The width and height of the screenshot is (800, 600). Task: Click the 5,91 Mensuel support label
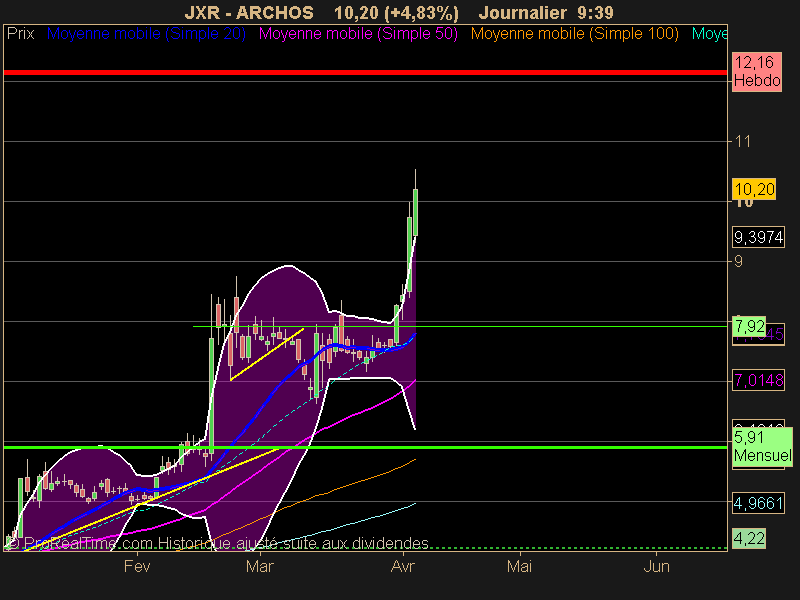[x=763, y=446]
